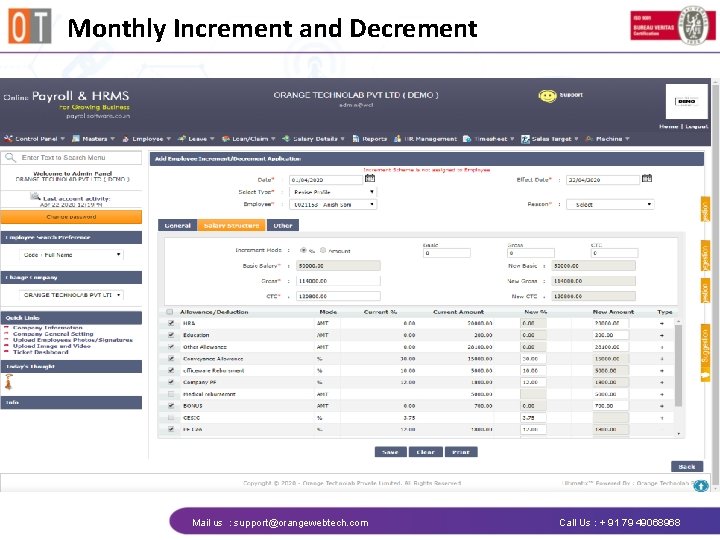Screen dimensions: 720x540
Task: Toggle the BONUS checkbox
Action: point(171,406)
